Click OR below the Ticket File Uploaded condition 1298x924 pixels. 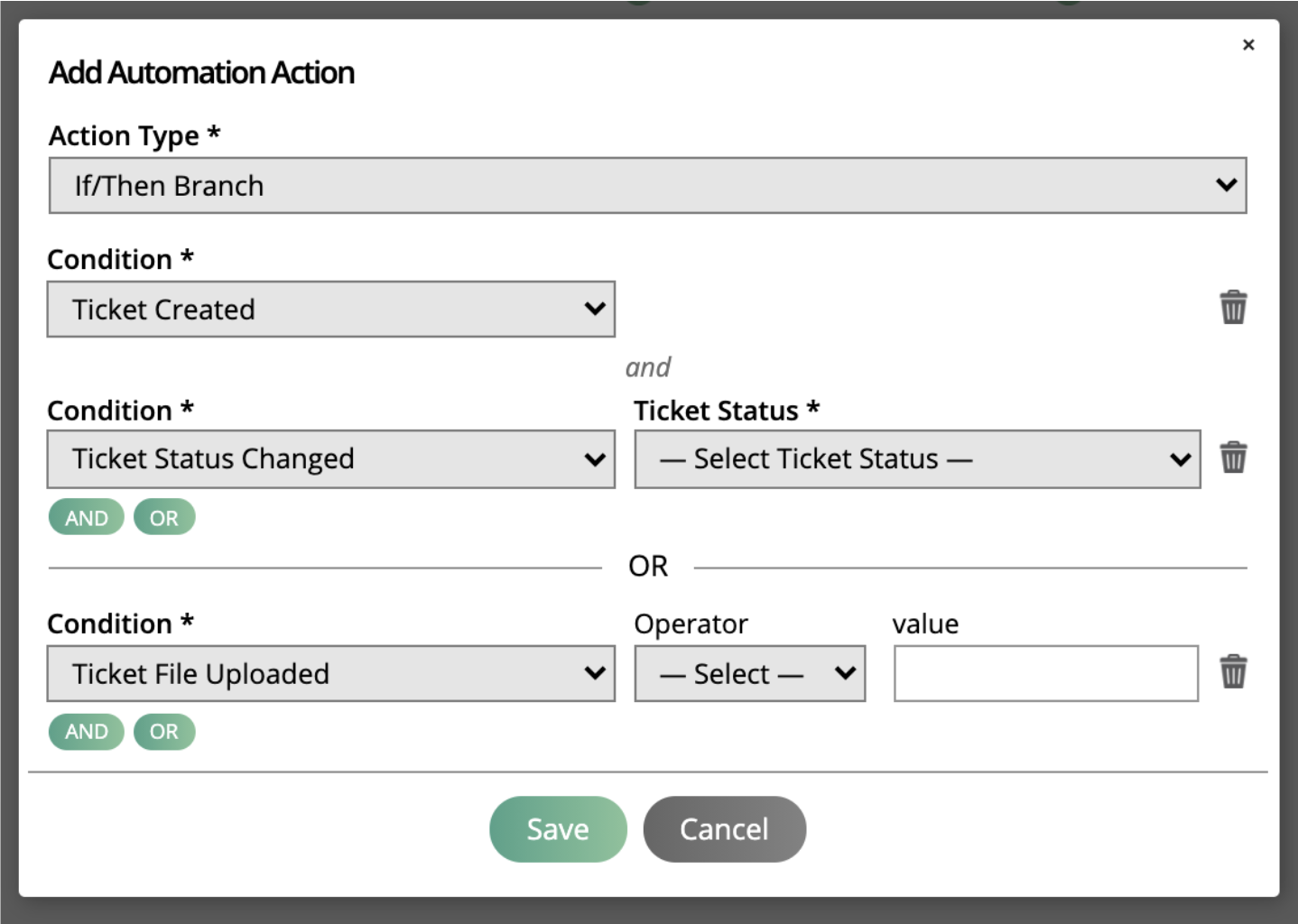click(x=164, y=731)
